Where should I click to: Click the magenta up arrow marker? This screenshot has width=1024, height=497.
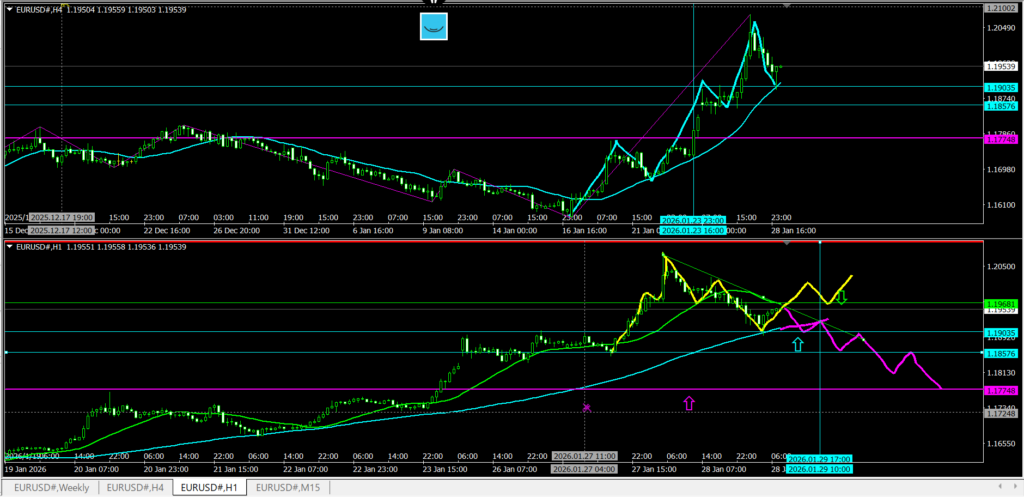(x=688, y=403)
